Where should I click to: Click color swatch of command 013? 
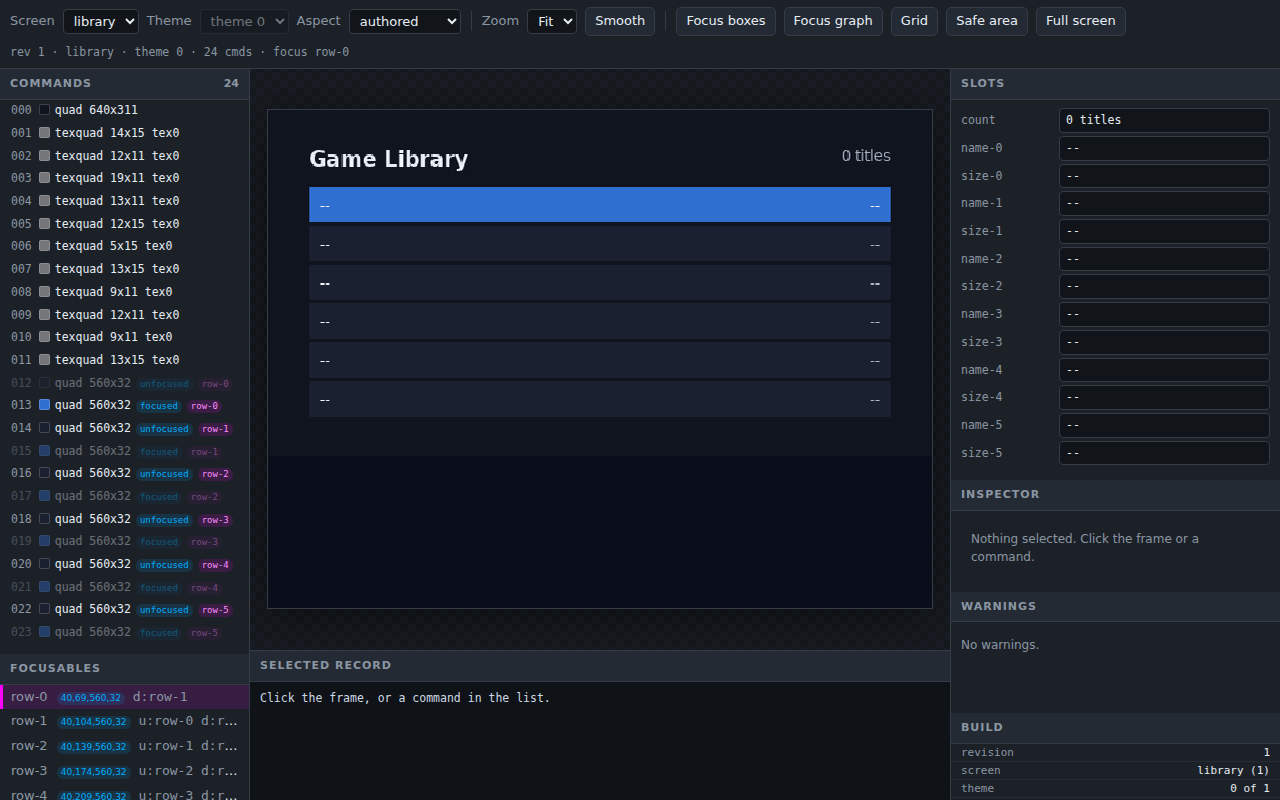tap(44, 405)
